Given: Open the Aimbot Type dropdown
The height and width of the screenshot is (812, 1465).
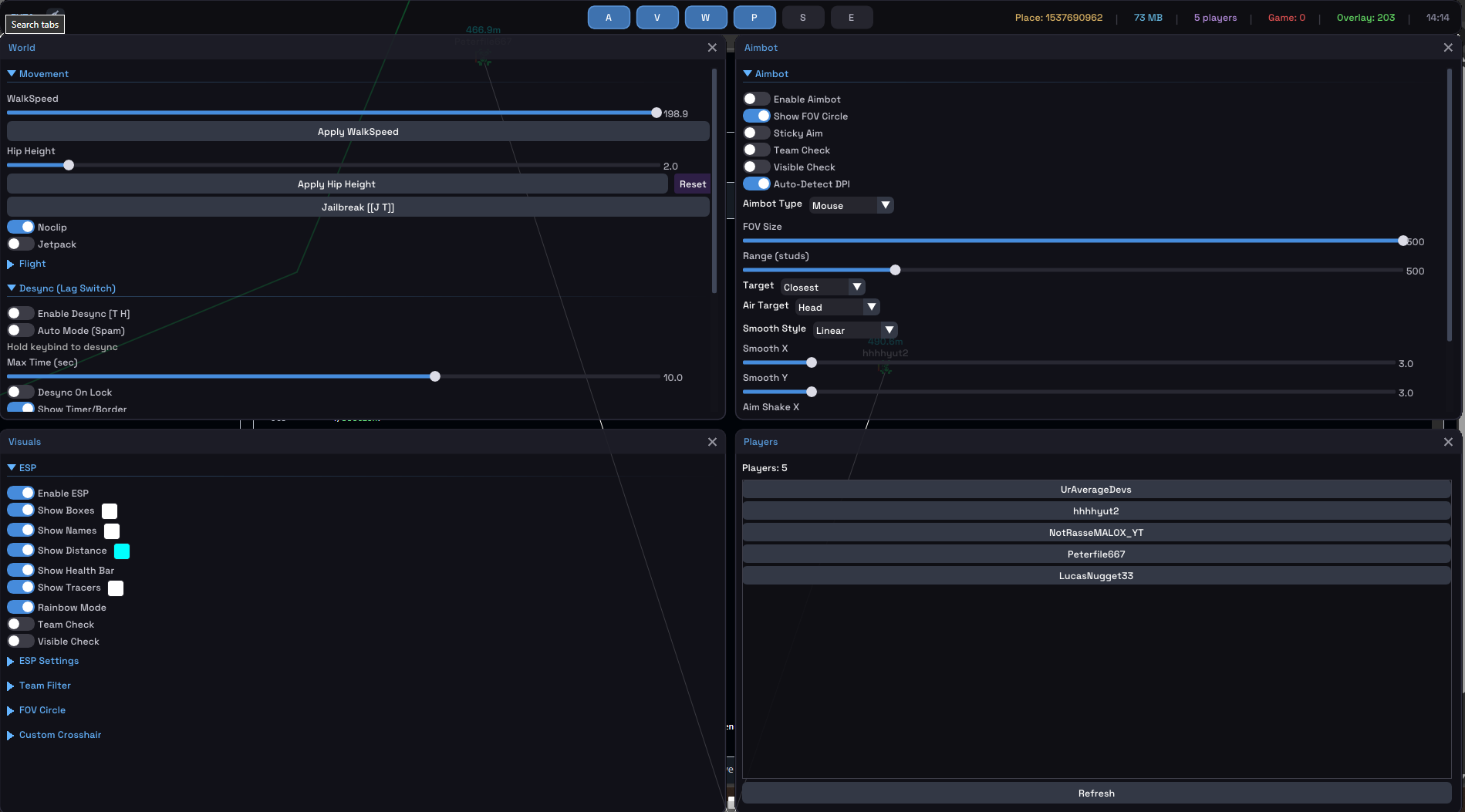Looking at the screenshot, I should pyautogui.click(x=851, y=206).
